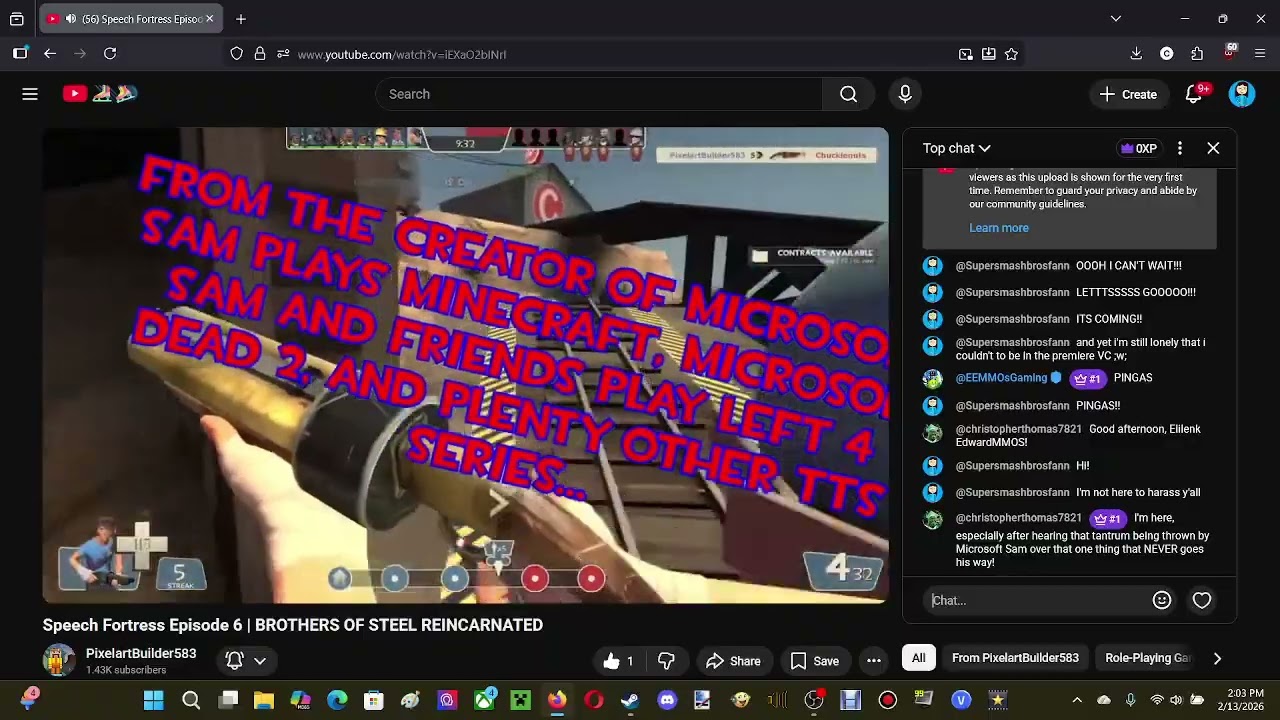This screenshot has height=720, width=1280.
Task: Show more topic chips with right arrow
Action: click(x=1217, y=658)
